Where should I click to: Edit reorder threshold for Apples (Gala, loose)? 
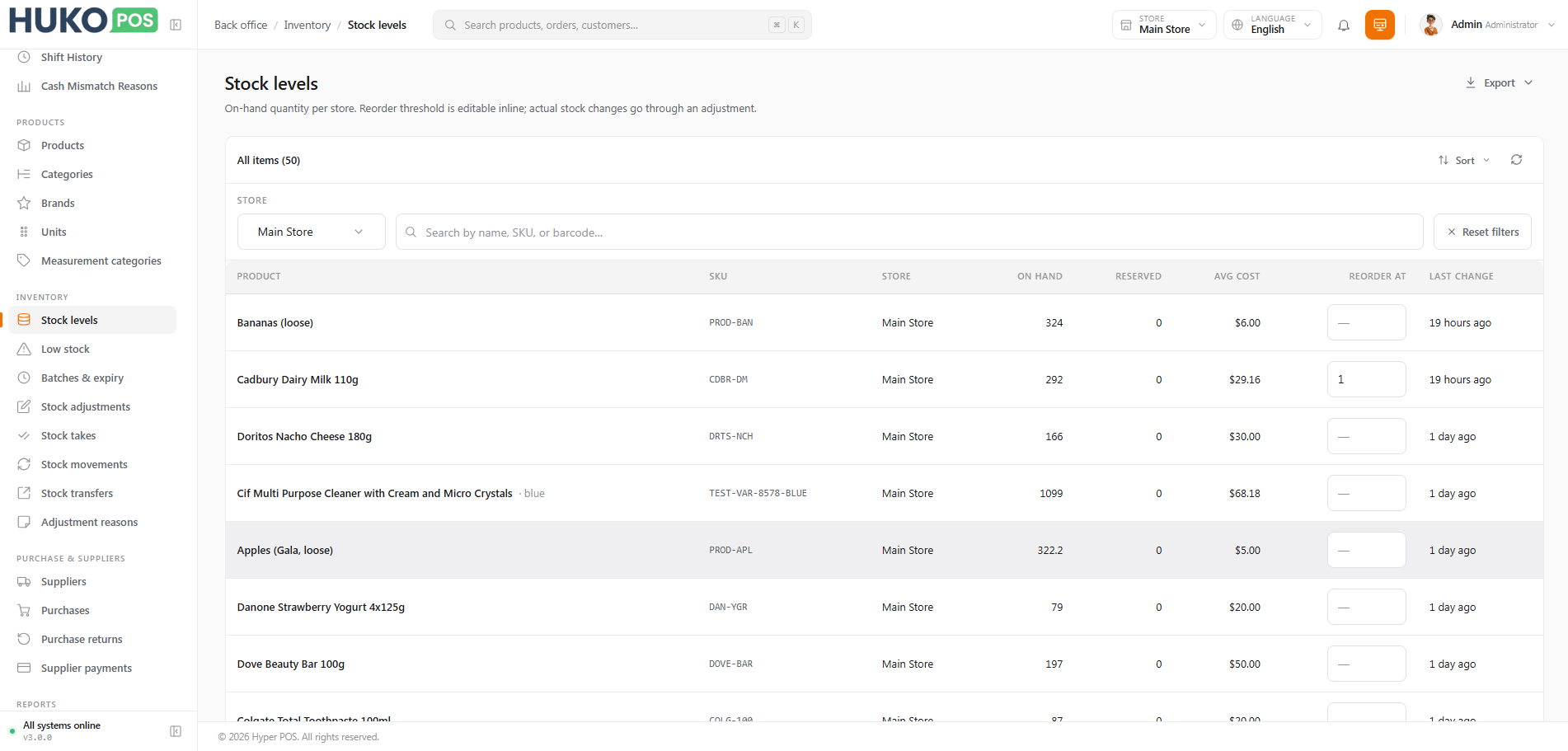[1366, 550]
